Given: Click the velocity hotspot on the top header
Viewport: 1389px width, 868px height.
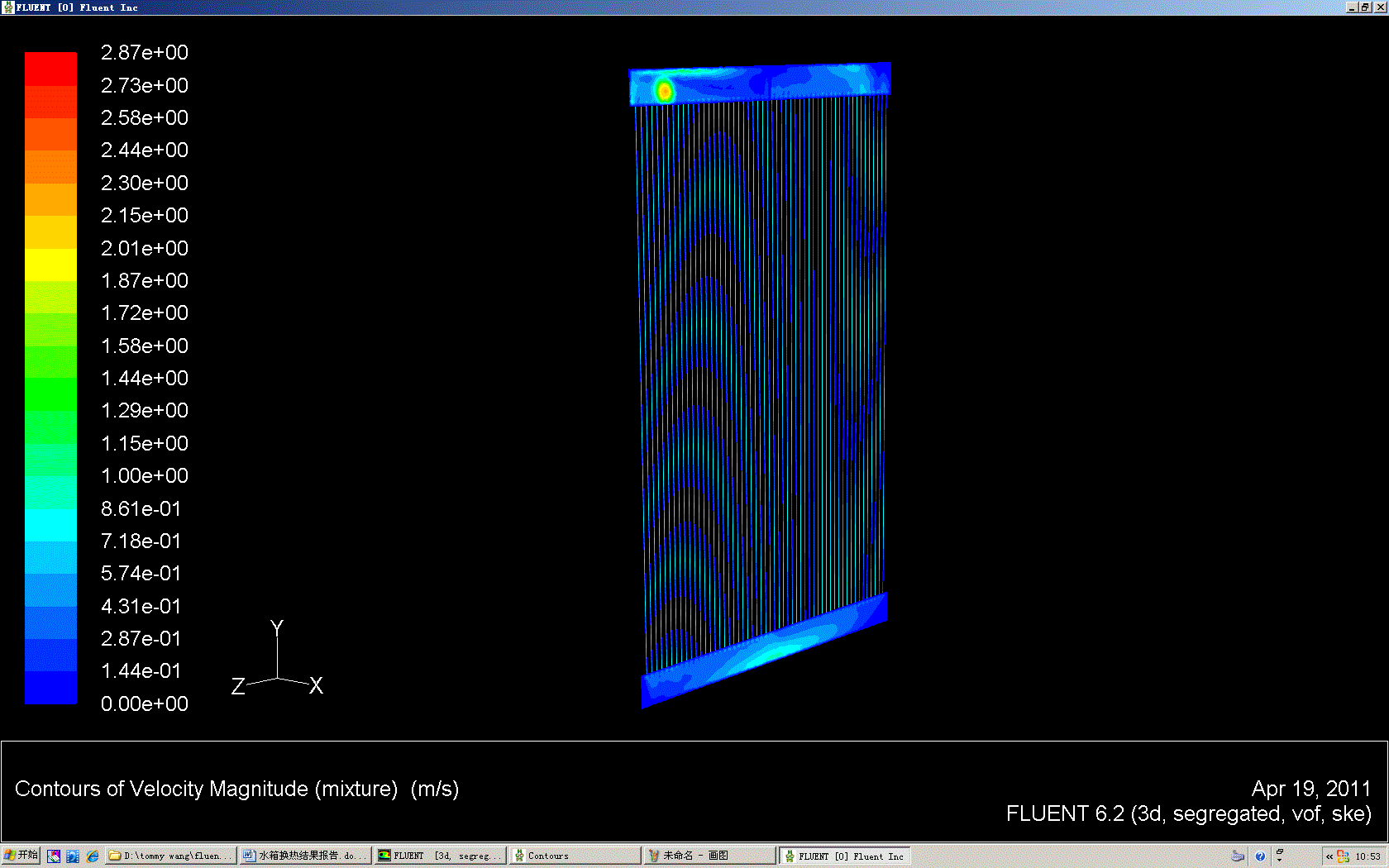Looking at the screenshot, I should (664, 90).
